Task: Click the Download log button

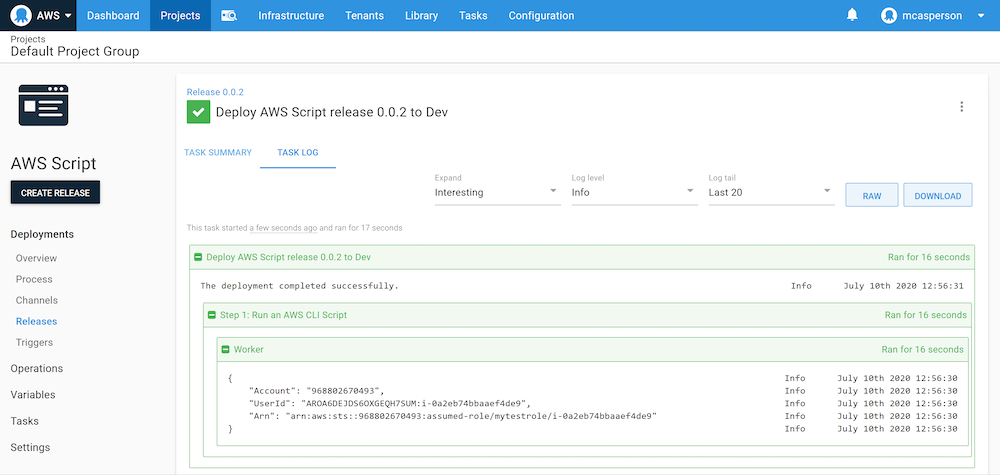Action: coord(937,196)
